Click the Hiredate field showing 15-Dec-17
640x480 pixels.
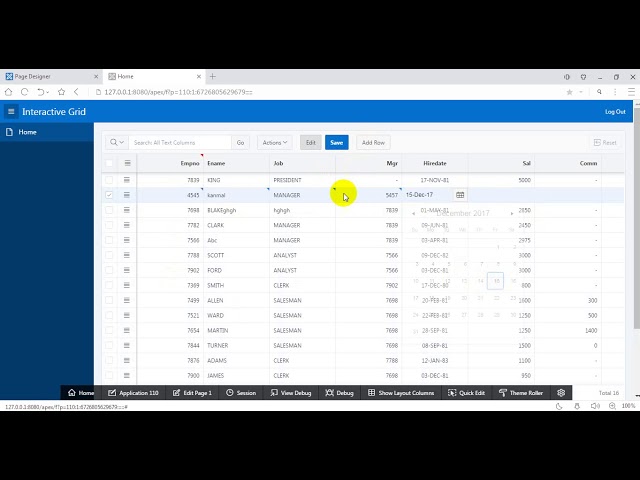click(428, 195)
